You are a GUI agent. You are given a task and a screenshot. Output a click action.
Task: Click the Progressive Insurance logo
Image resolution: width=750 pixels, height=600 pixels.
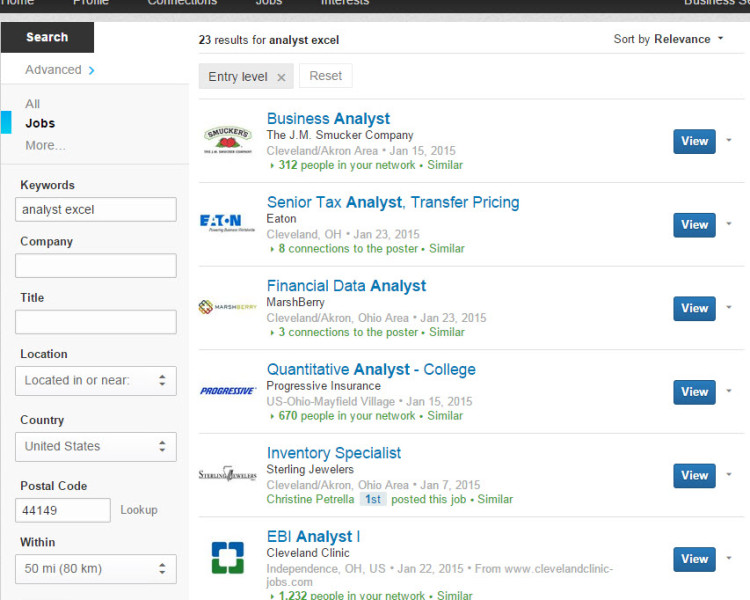coord(228,391)
